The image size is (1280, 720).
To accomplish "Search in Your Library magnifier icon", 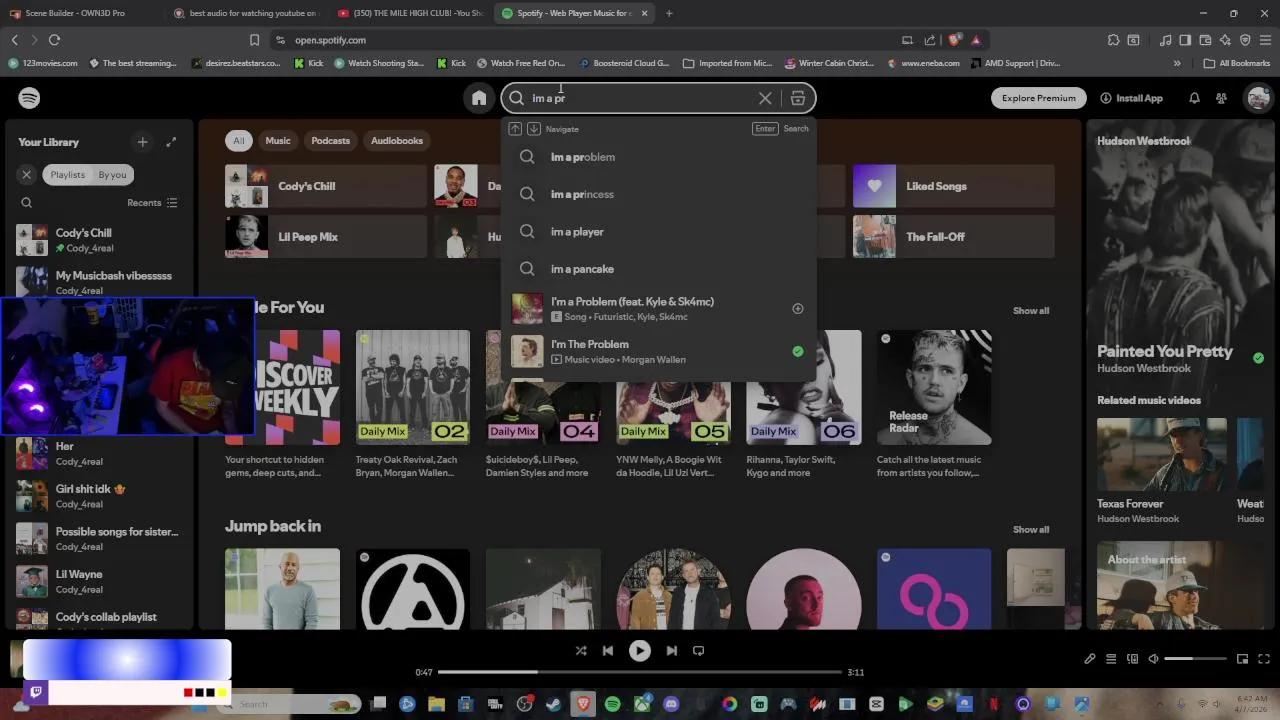I will (27, 203).
